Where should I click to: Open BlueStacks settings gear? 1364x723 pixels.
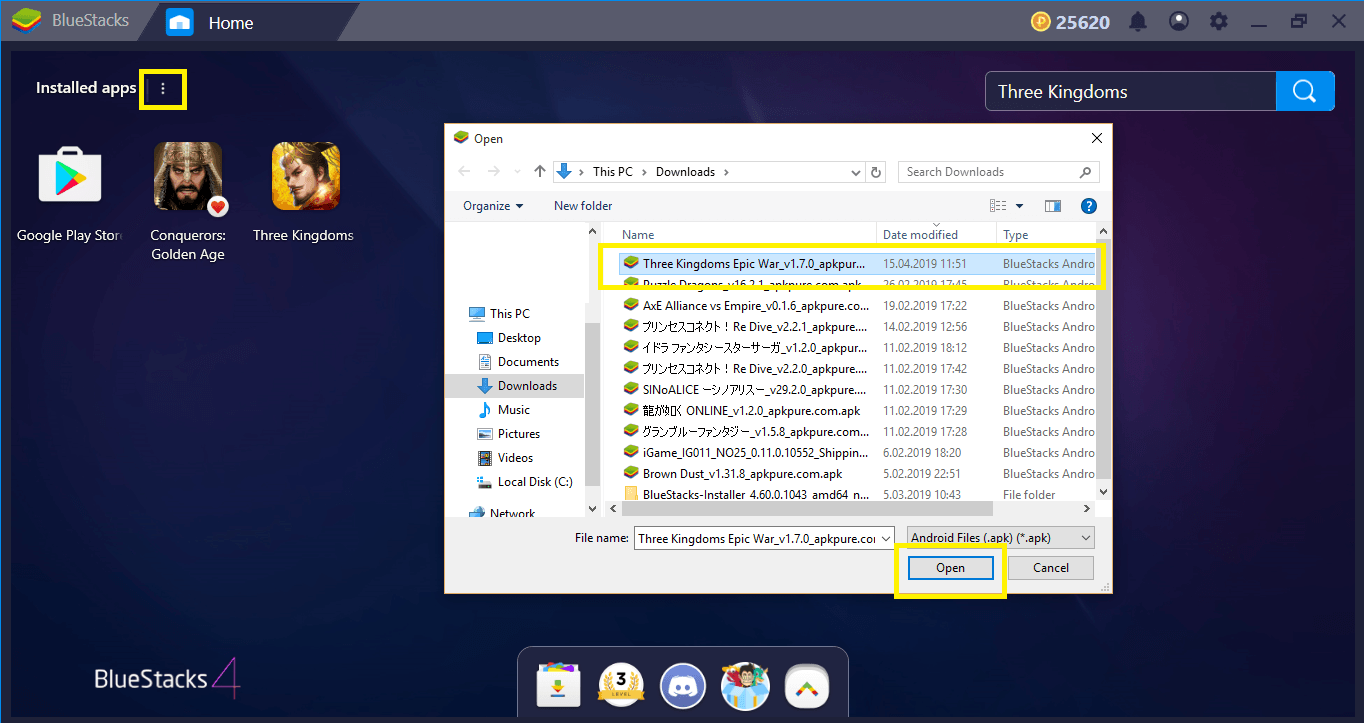pos(1218,21)
